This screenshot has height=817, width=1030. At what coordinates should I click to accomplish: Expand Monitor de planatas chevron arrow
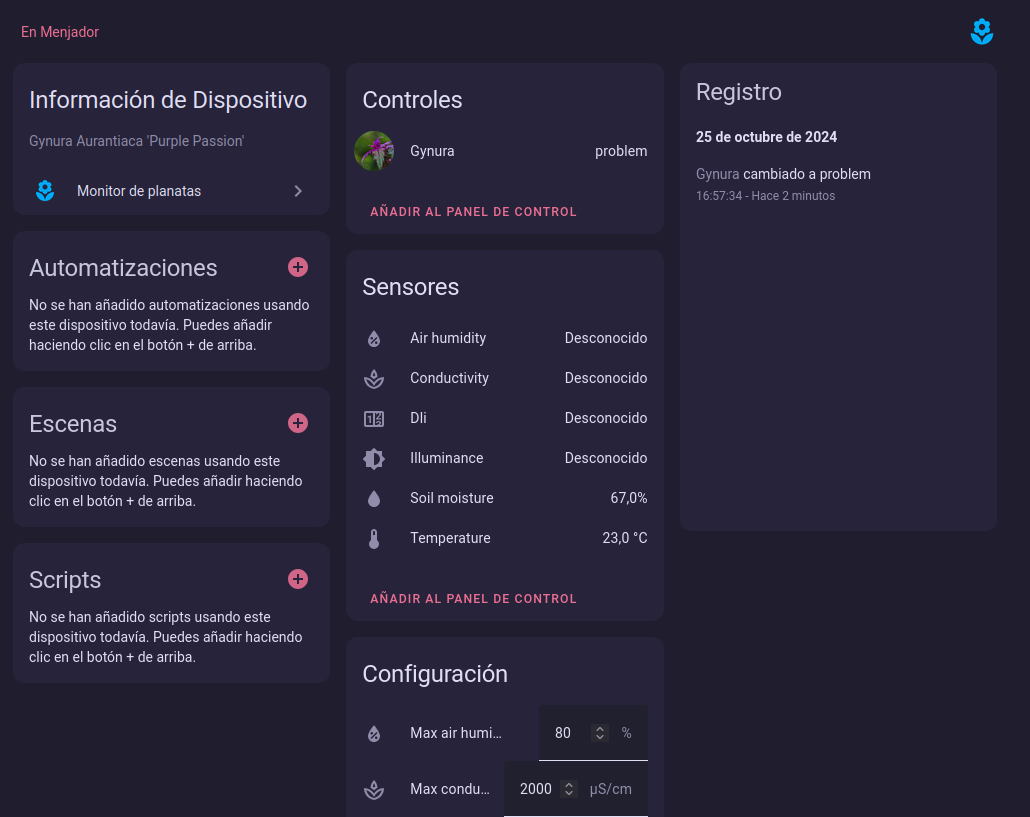(298, 191)
